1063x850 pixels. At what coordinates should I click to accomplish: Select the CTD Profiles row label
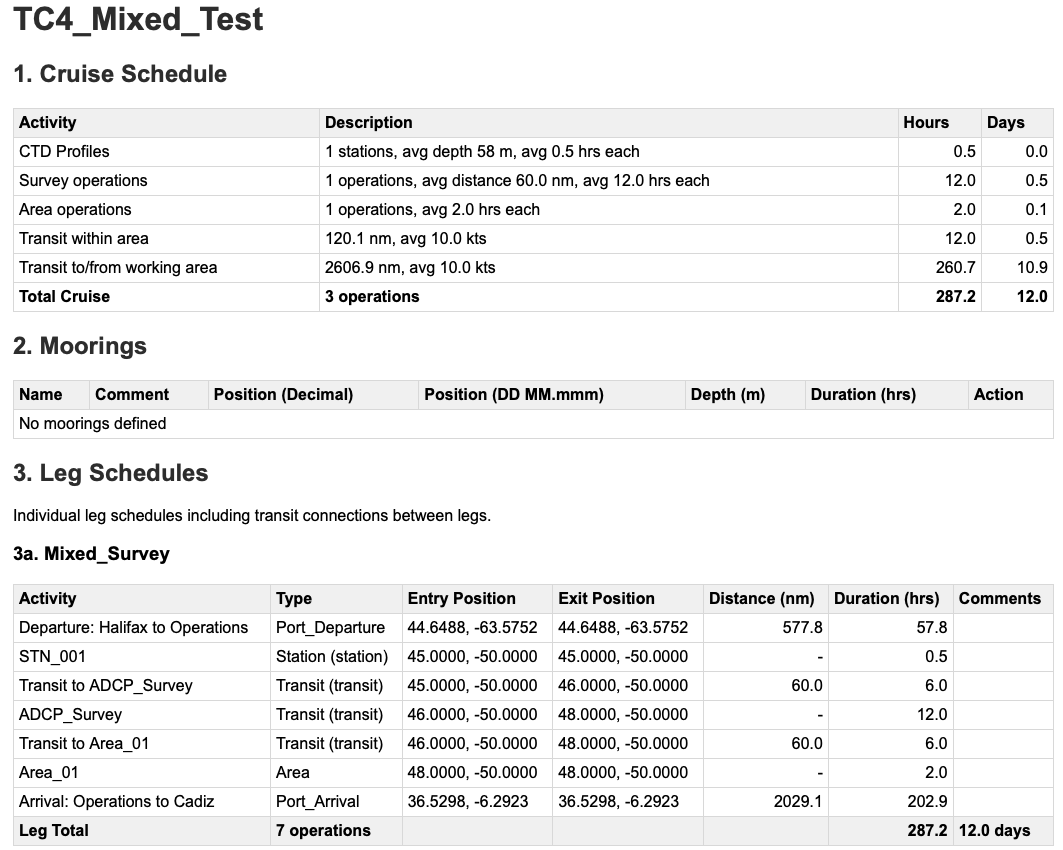pos(64,151)
